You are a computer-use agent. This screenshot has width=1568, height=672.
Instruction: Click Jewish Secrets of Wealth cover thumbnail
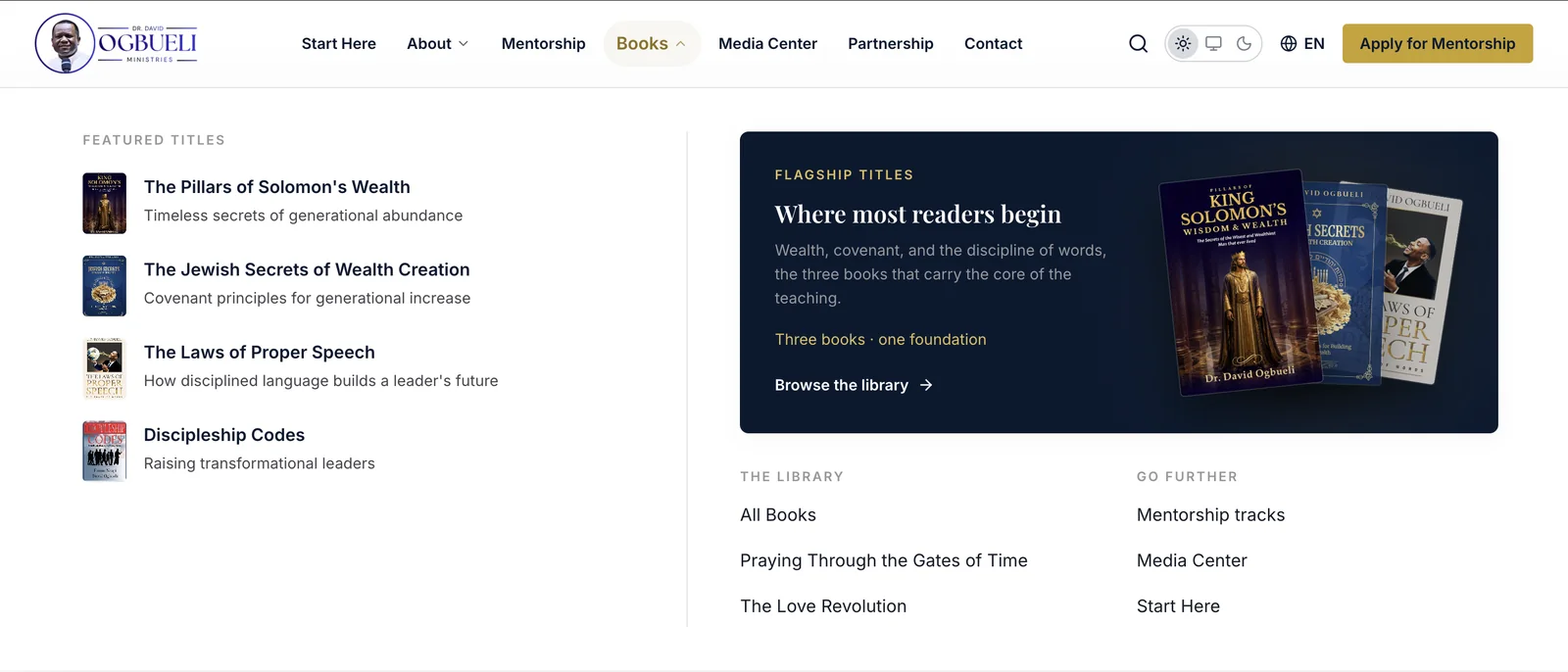click(x=104, y=286)
